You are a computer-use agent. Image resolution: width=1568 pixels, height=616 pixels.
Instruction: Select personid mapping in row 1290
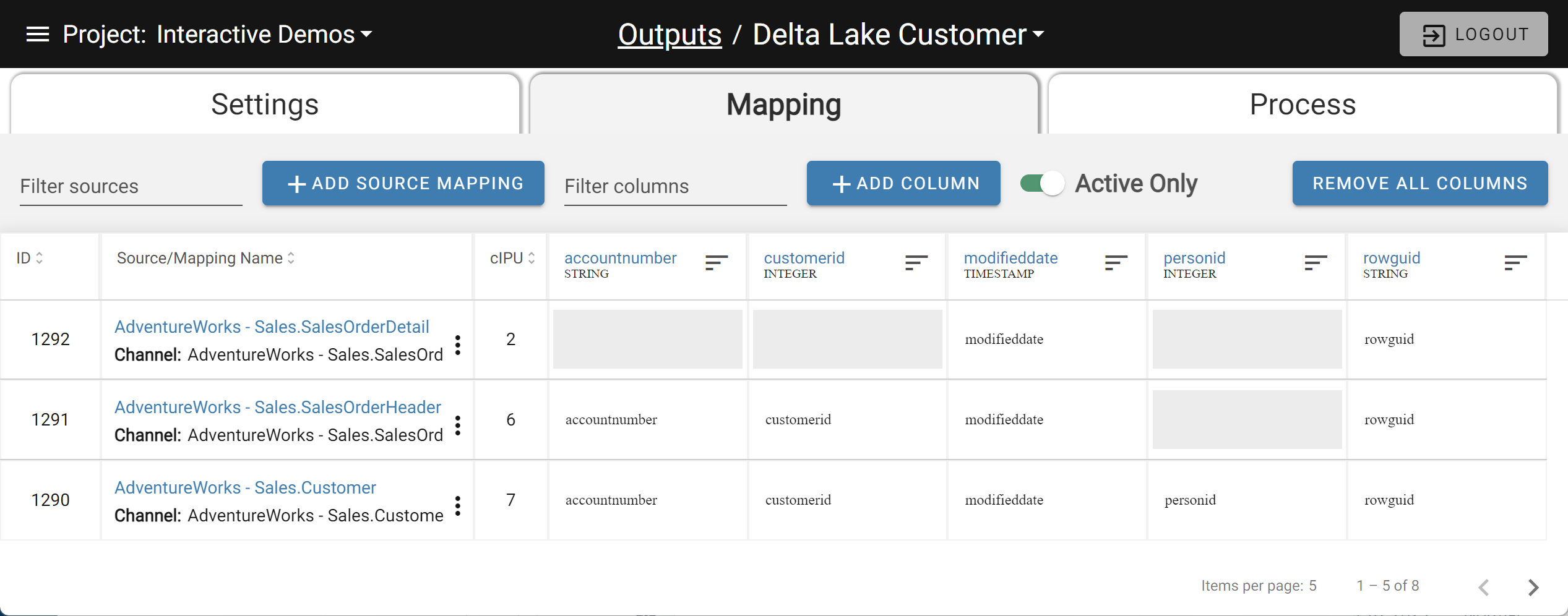(x=1190, y=500)
